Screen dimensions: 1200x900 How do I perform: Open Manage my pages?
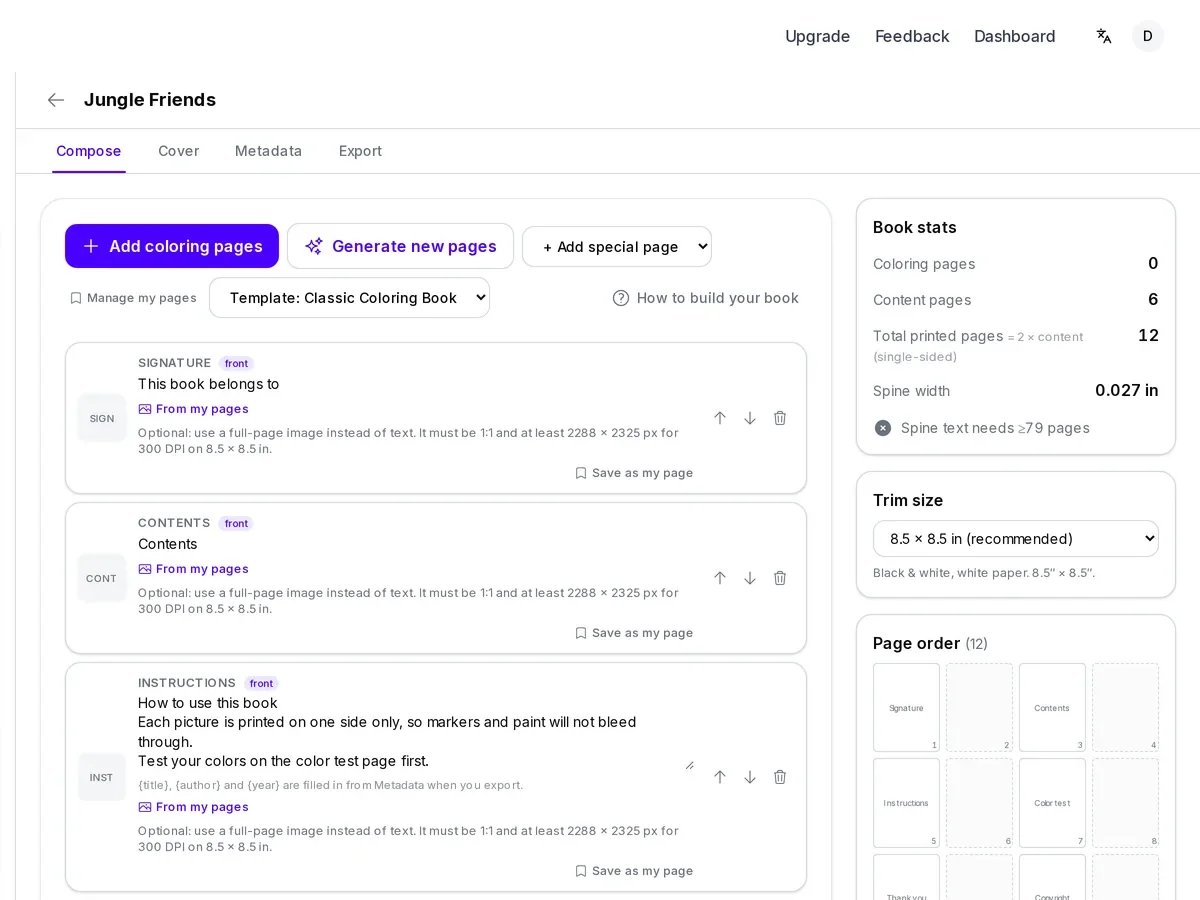pos(133,298)
